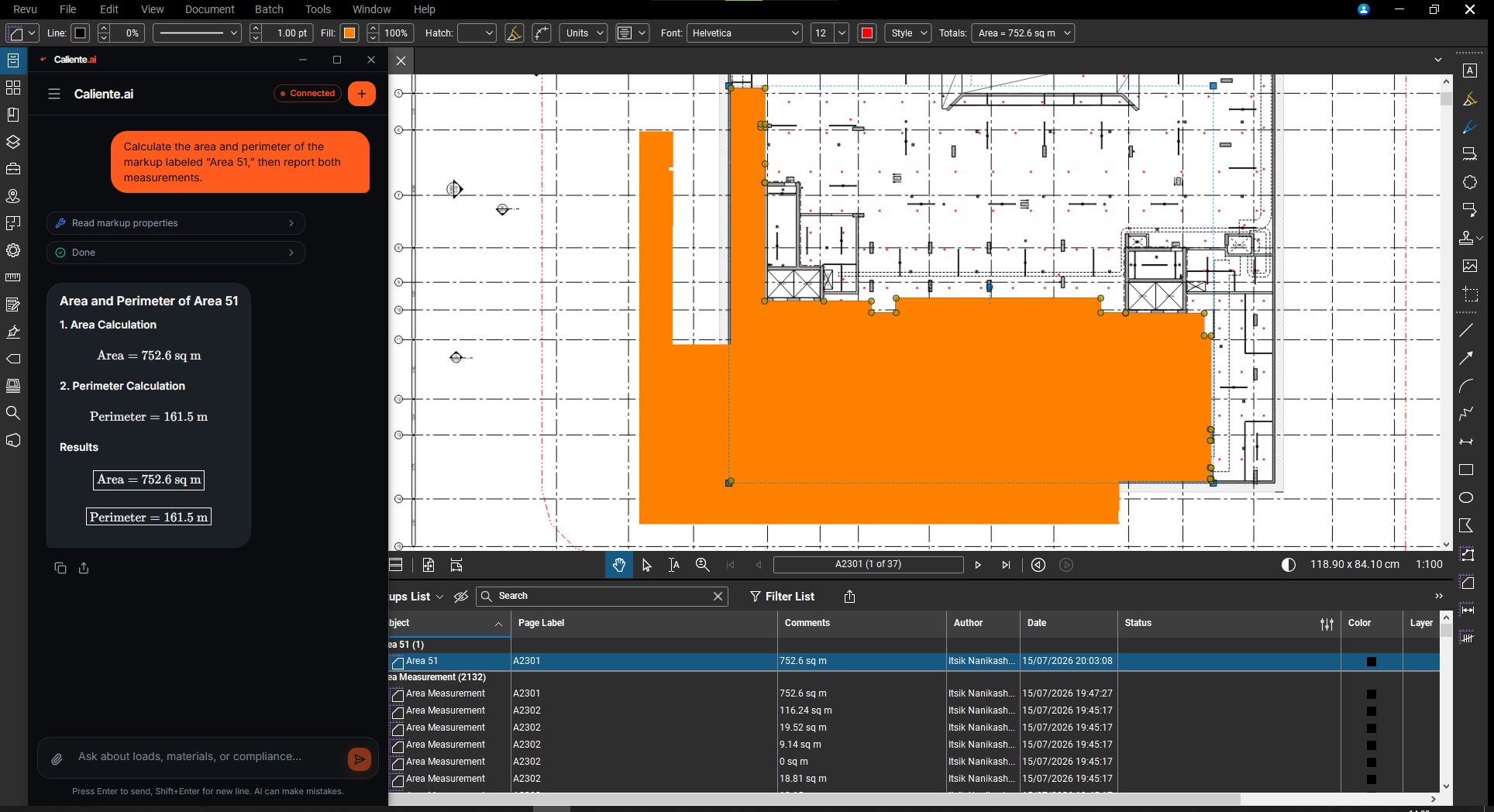Image resolution: width=1494 pixels, height=812 pixels.
Task: Open the Spaces location pin panel icon
Action: (x=13, y=196)
